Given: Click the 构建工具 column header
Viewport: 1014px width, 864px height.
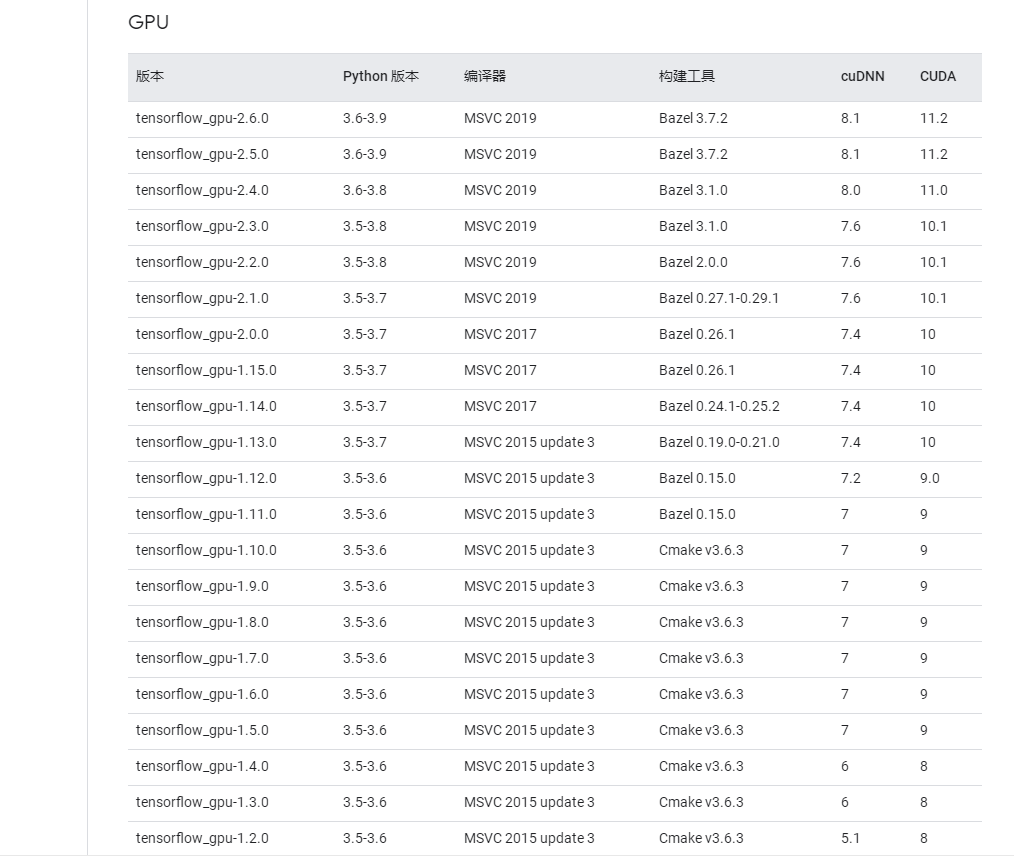Looking at the screenshot, I should 687,76.
